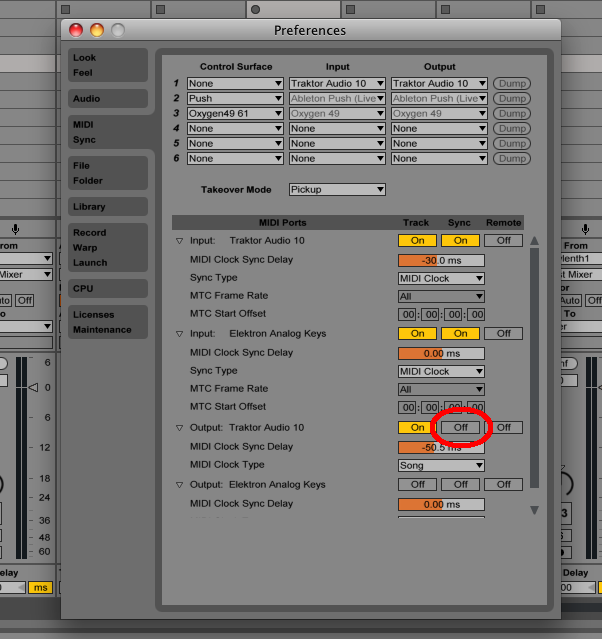
Task: Open the Takeover Mode dropdown
Action: (337, 189)
